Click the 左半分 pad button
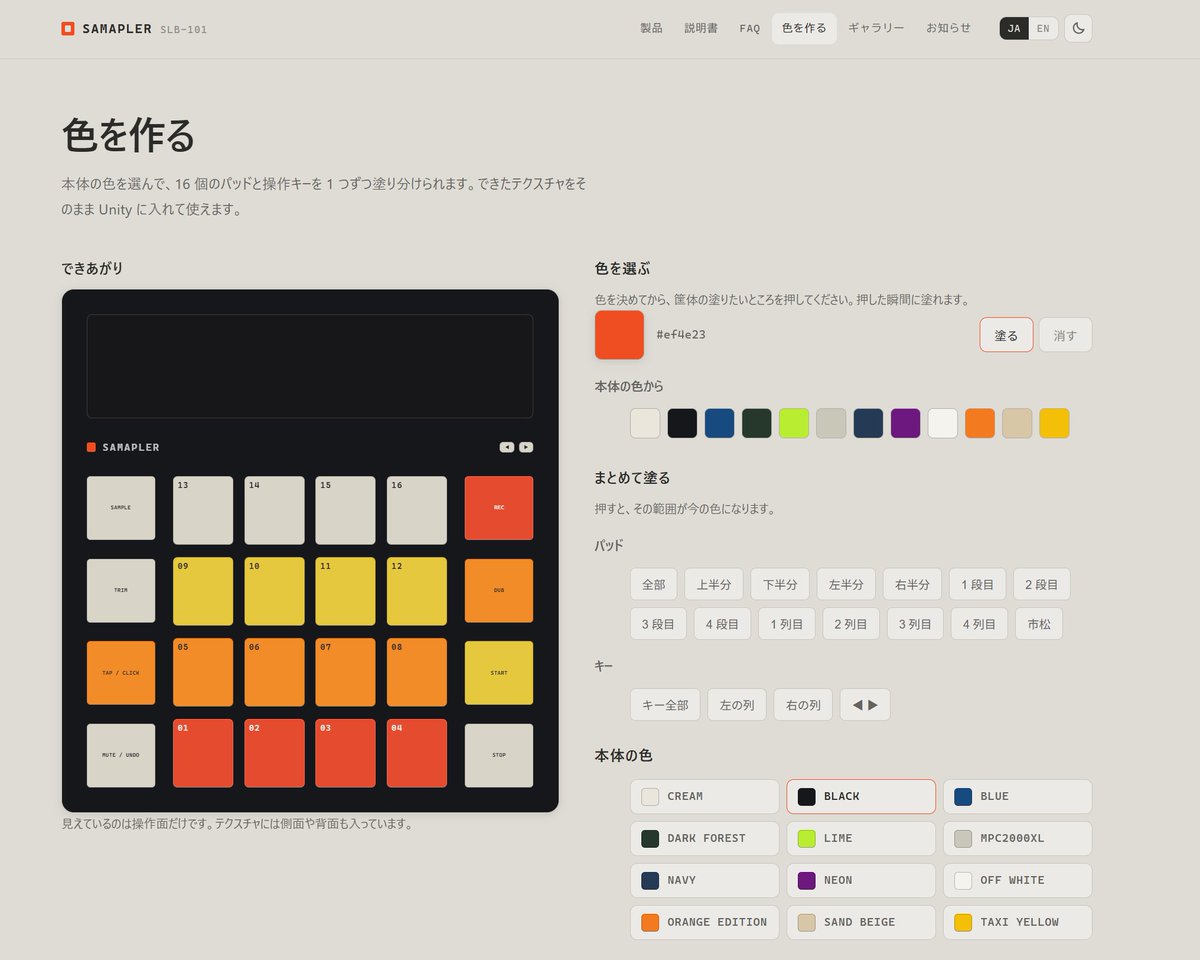Viewport: 1200px width, 960px height. coord(846,584)
